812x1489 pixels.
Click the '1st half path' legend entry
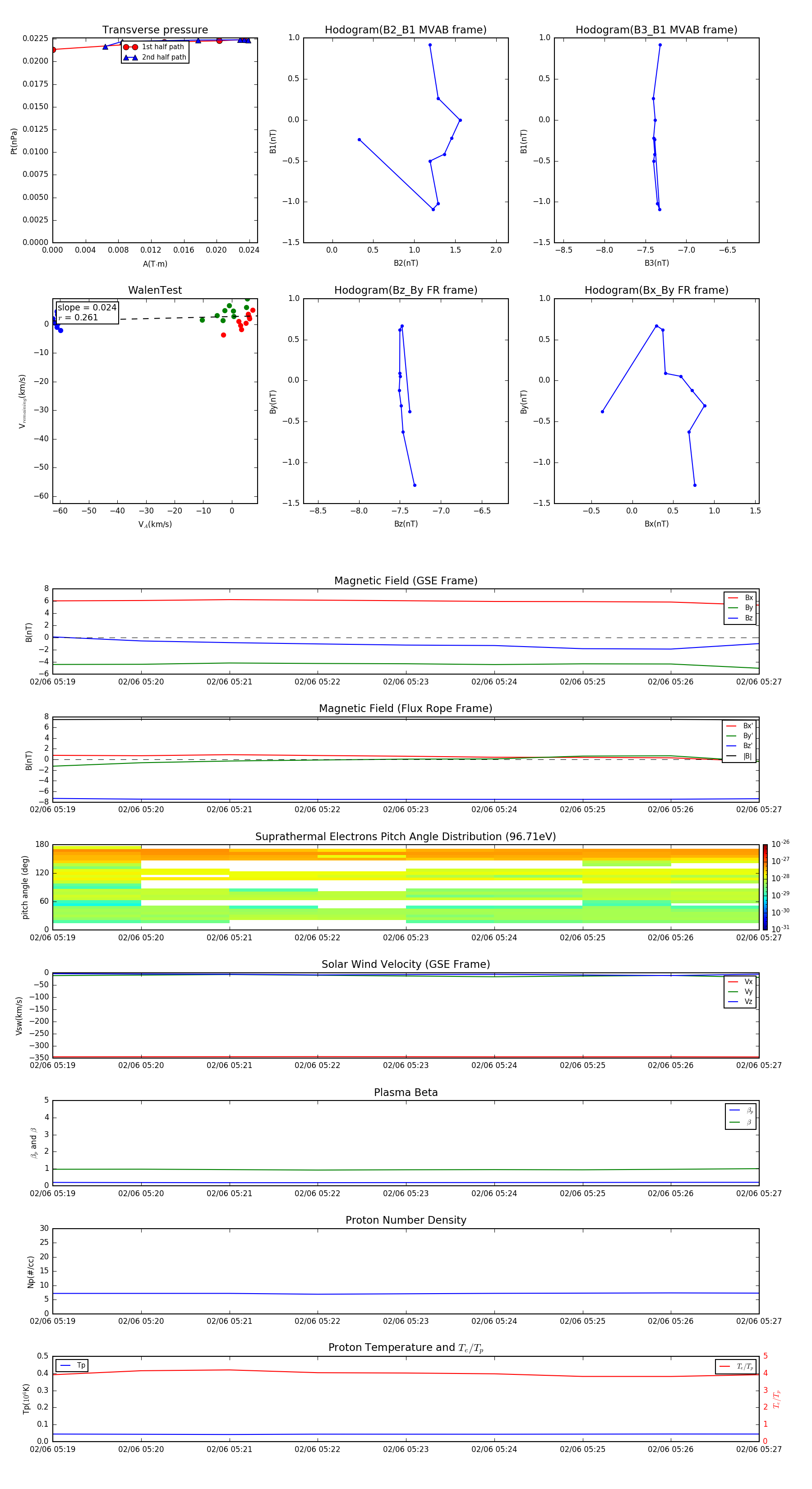click(x=154, y=47)
